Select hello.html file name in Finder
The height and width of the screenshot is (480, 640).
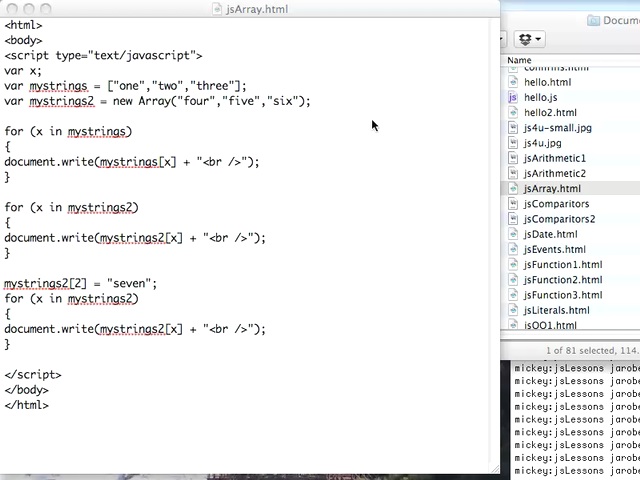tap(547, 82)
